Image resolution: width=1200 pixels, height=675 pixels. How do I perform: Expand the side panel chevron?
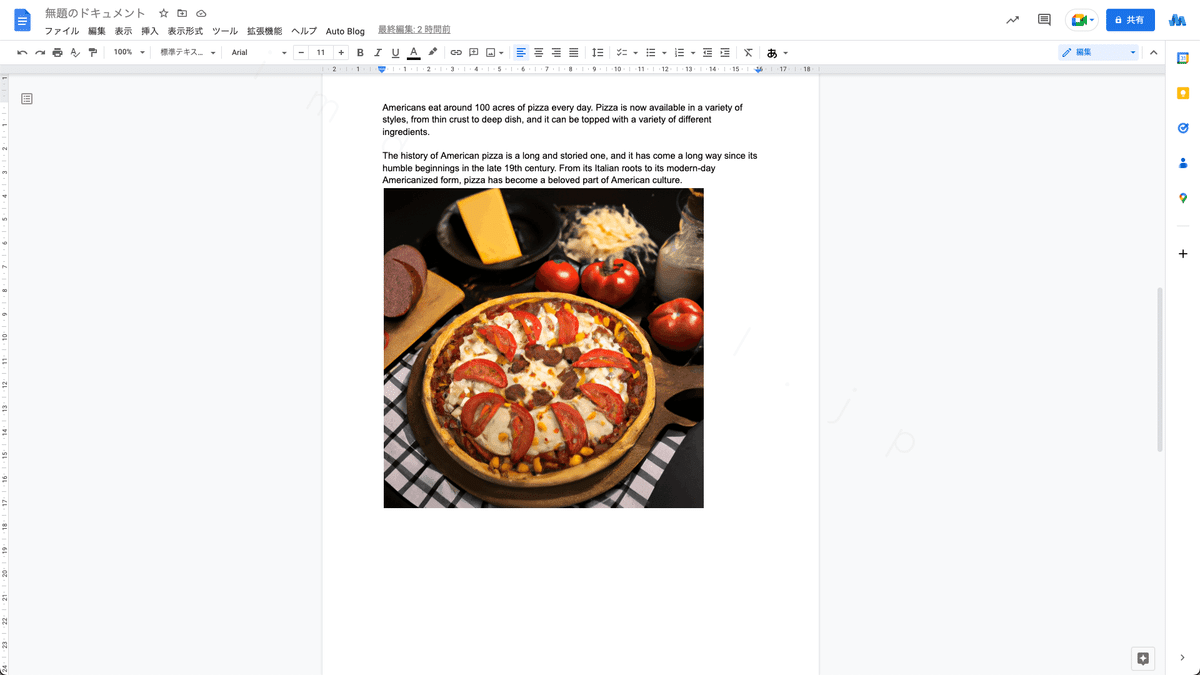point(1183,657)
